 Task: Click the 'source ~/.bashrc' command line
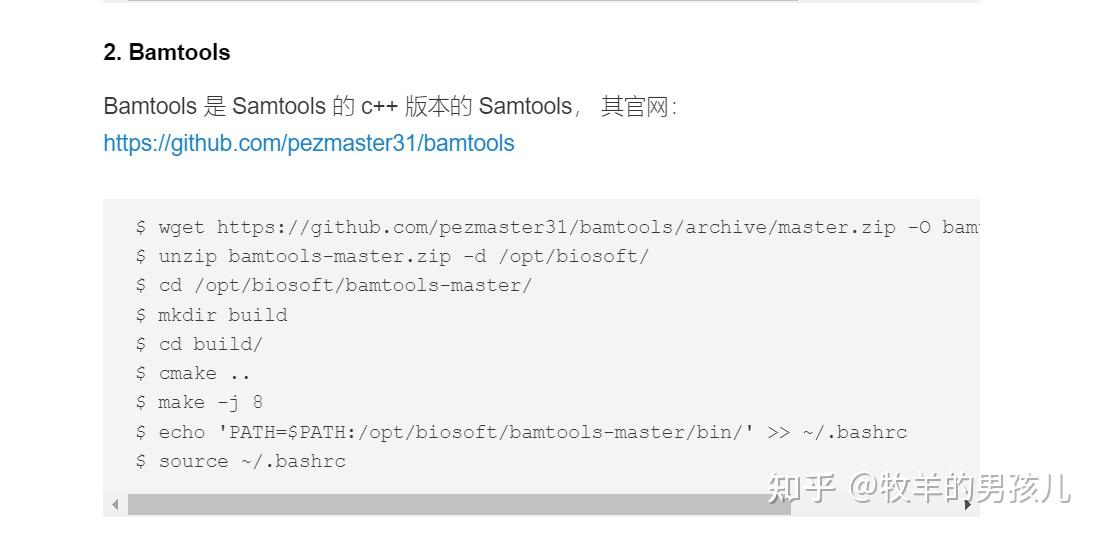coord(241,461)
